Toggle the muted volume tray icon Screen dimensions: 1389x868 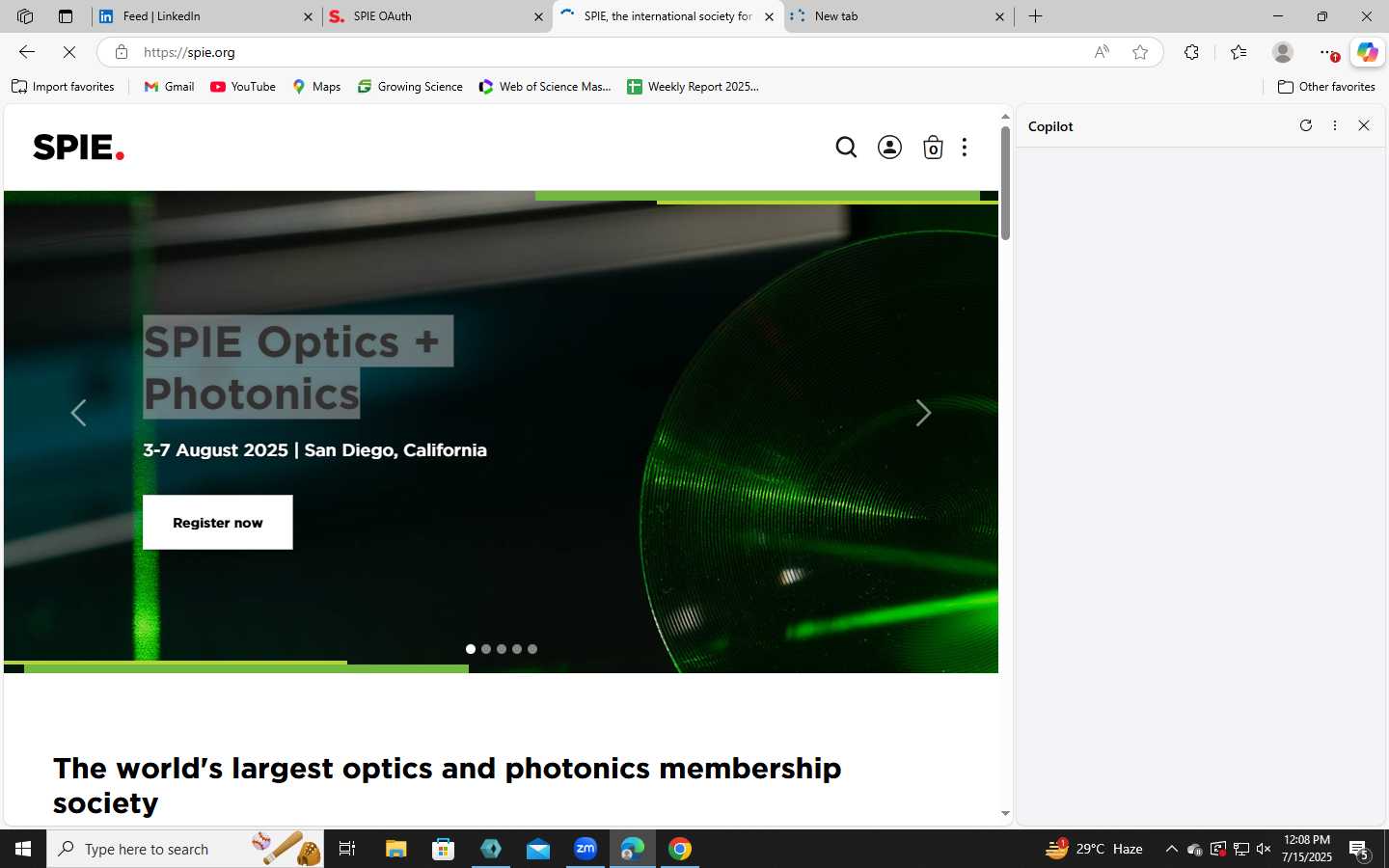click(x=1264, y=849)
